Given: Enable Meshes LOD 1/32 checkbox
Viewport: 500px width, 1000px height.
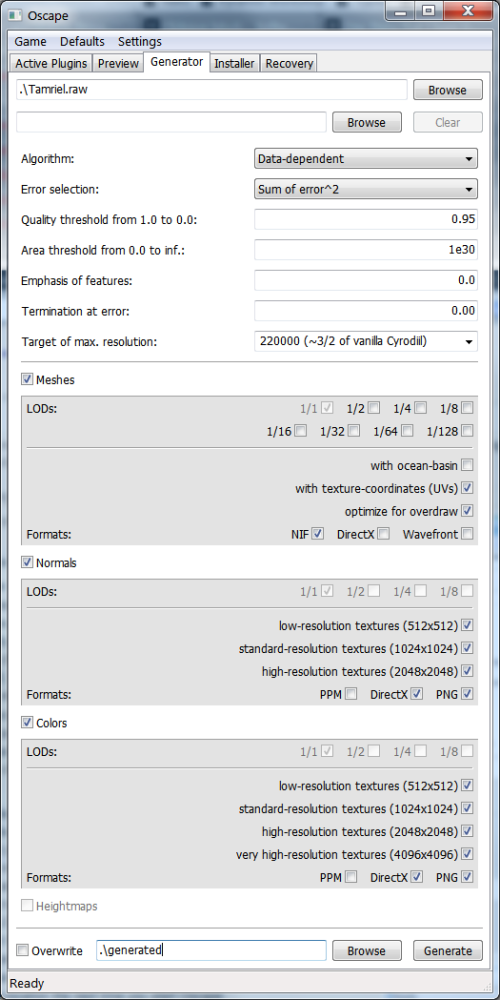Looking at the screenshot, I should [x=355, y=431].
